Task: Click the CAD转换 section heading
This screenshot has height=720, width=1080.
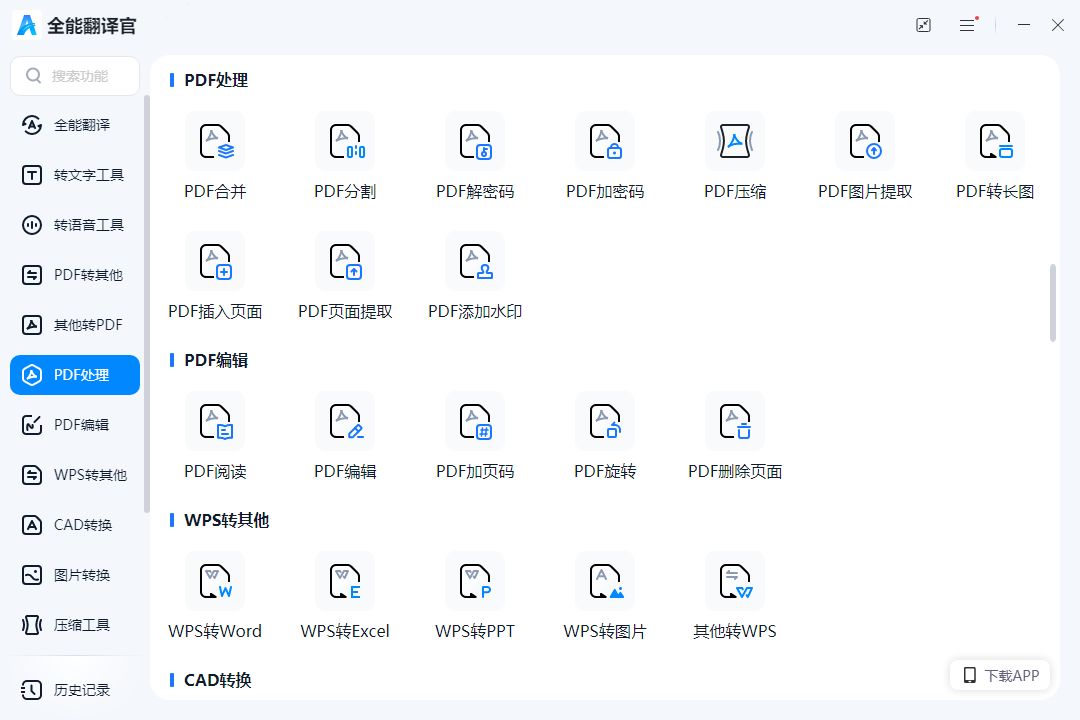Action: tap(218, 680)
